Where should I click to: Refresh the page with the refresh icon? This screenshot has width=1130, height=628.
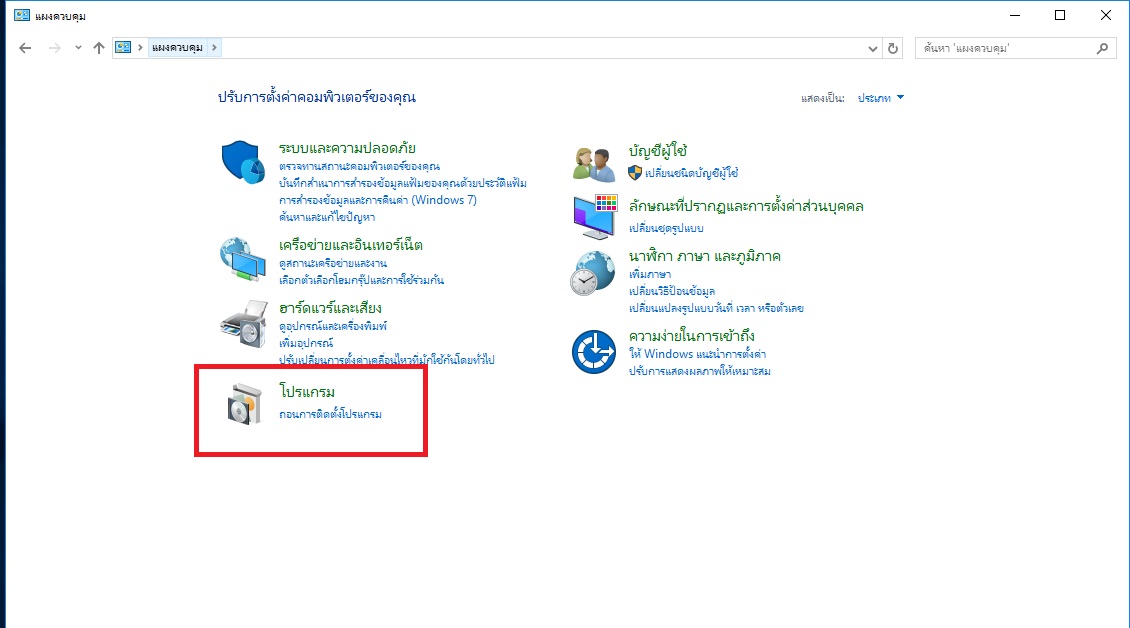click(x=893, y=47)
